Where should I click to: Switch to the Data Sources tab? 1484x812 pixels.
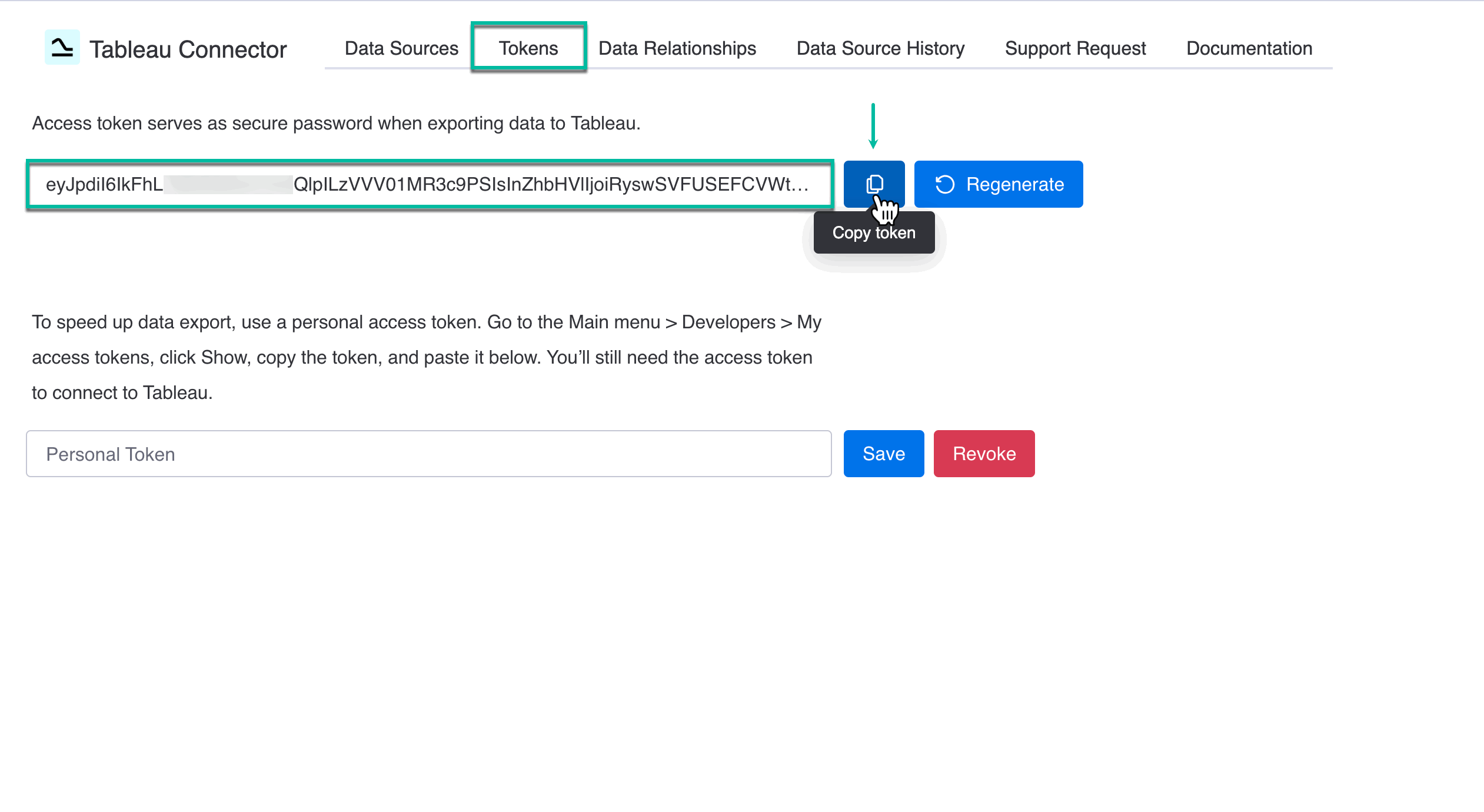tap(401, 48)
